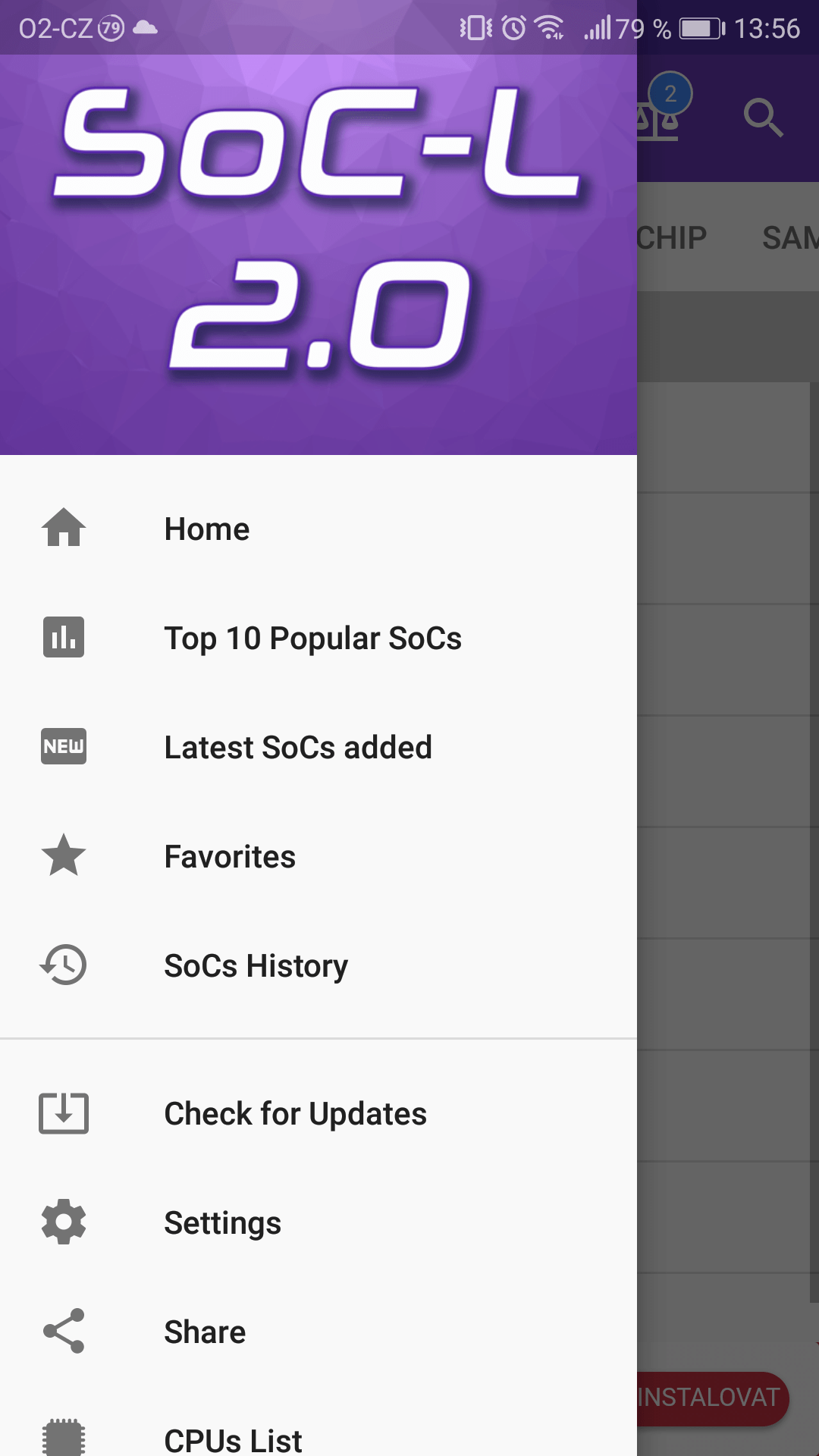The image size is (819, 1456).
Task: Click the Share icon
Action: 64,1332
